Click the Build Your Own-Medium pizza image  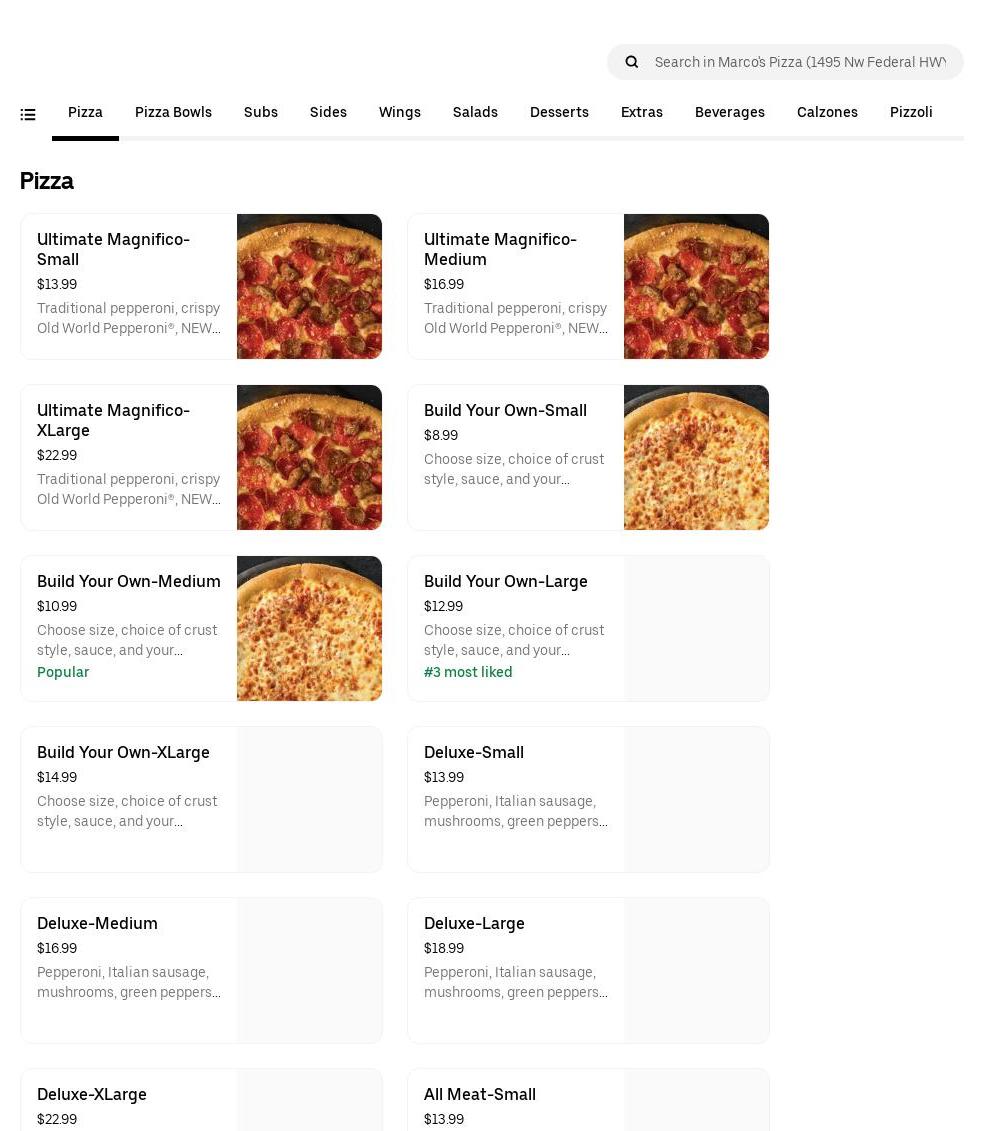click(309, 628)
